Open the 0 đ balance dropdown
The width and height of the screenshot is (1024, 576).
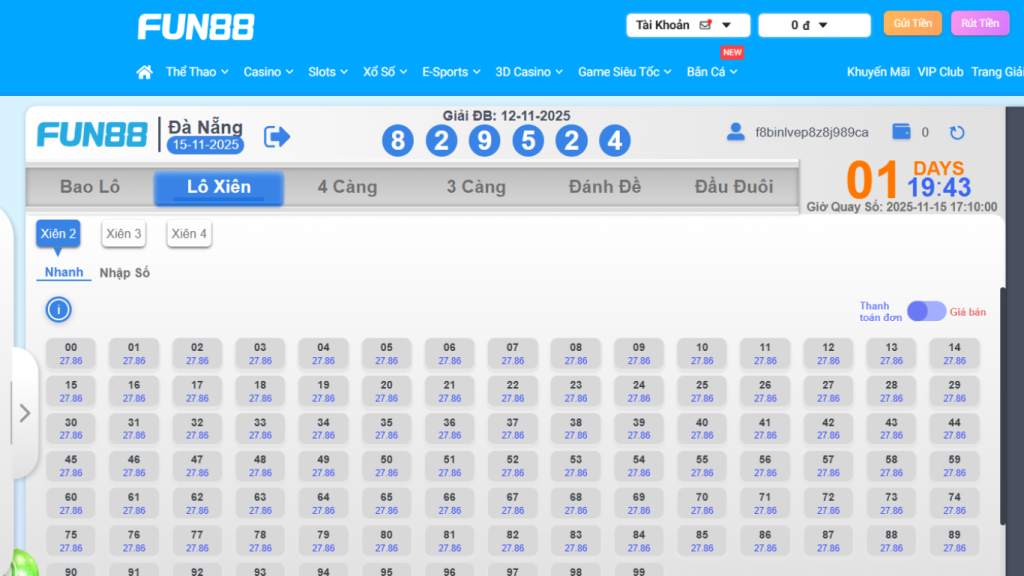(x=814, y=24)
